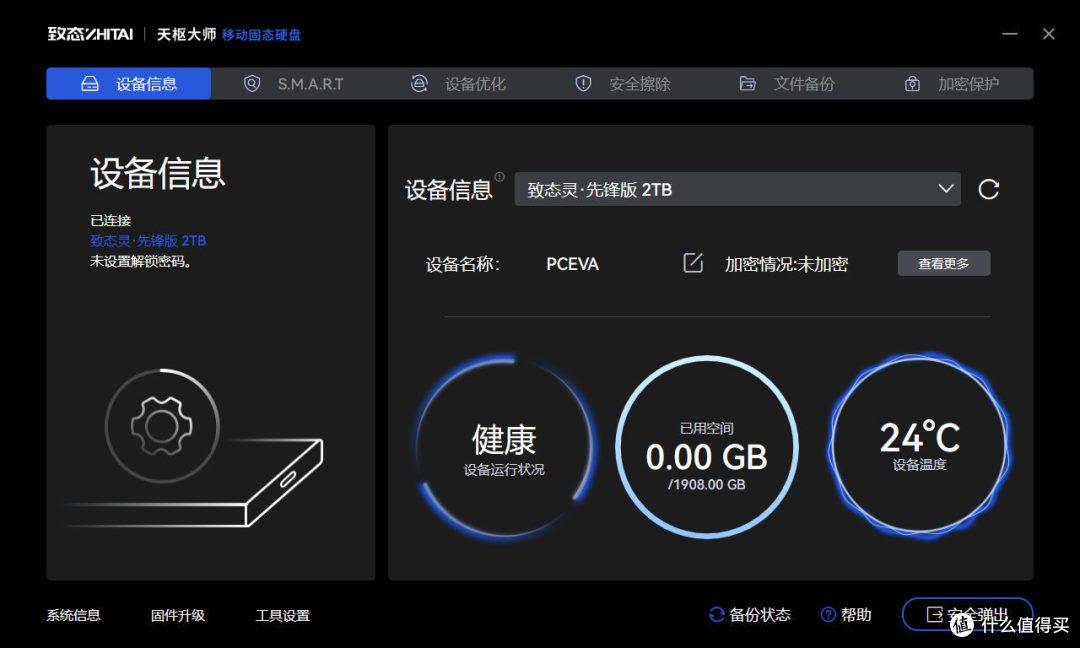The image size is (1080, 648).
Task: Close the 天枢大师 window
Action: (1048, 34)
